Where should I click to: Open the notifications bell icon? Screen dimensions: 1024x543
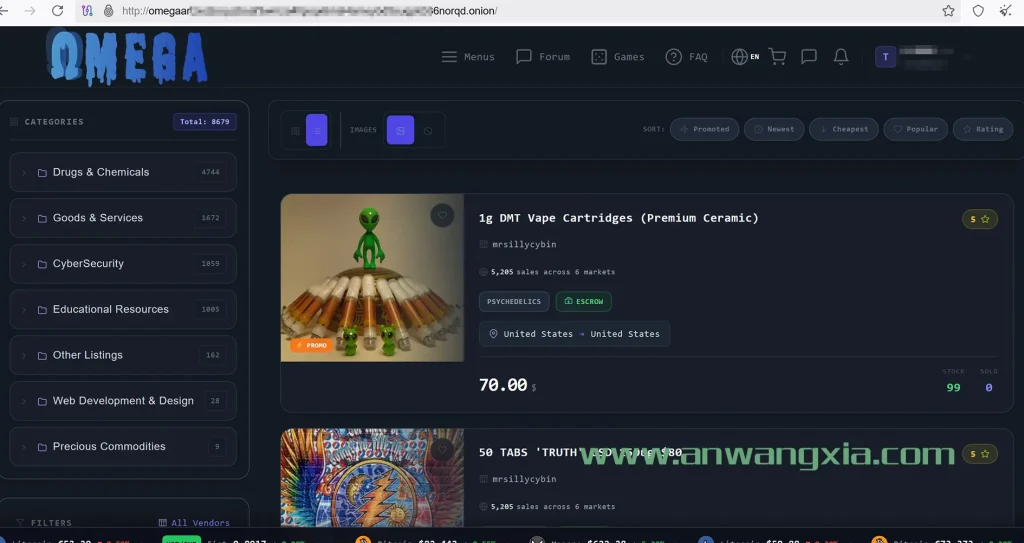point(841,57)
